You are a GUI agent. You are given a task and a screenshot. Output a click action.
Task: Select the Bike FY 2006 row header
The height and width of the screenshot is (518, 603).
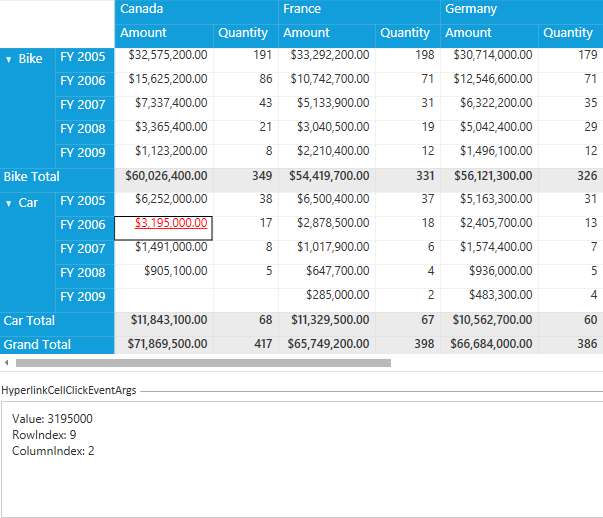pos(85,84)
